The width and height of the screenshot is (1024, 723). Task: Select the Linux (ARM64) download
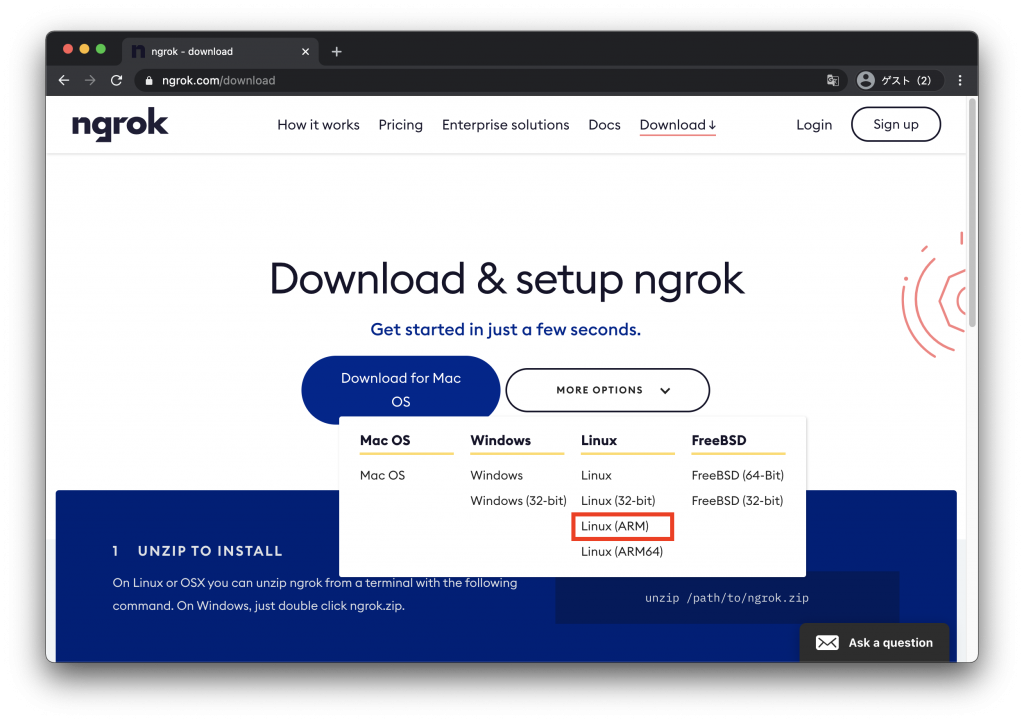(x=622, y=552)
